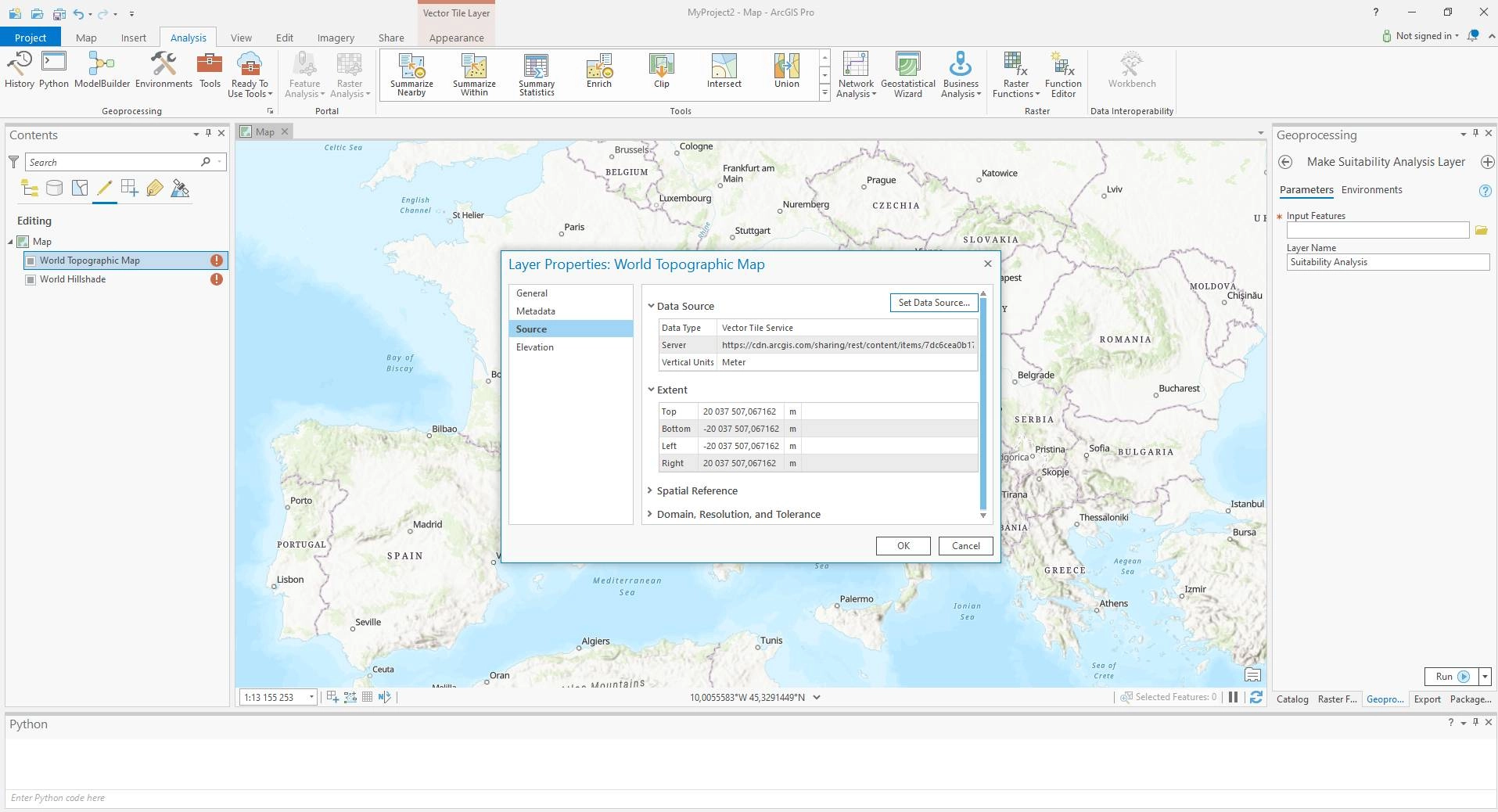
Task: Confirm Layer Properties with OK
Action: [x=903, y=546]
